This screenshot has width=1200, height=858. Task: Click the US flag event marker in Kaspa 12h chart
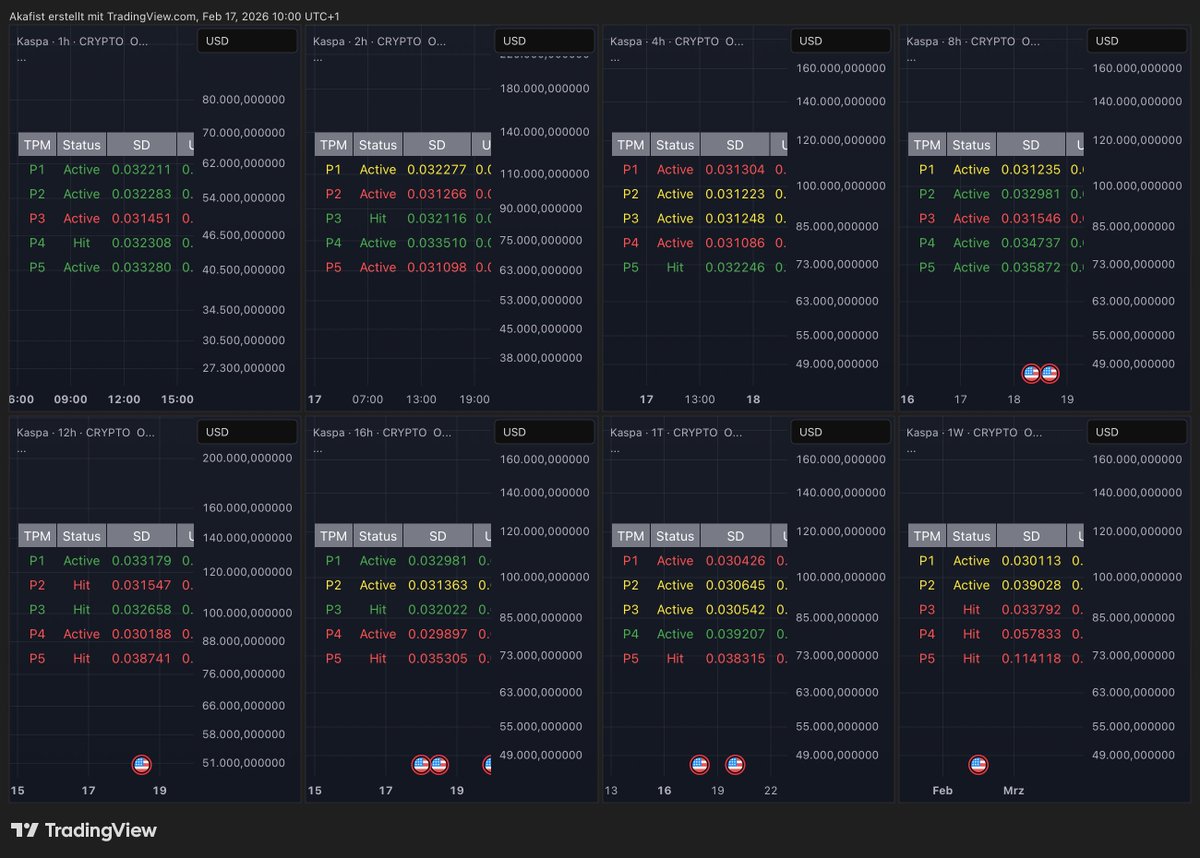pyautogui.click(x=142, y=765)
